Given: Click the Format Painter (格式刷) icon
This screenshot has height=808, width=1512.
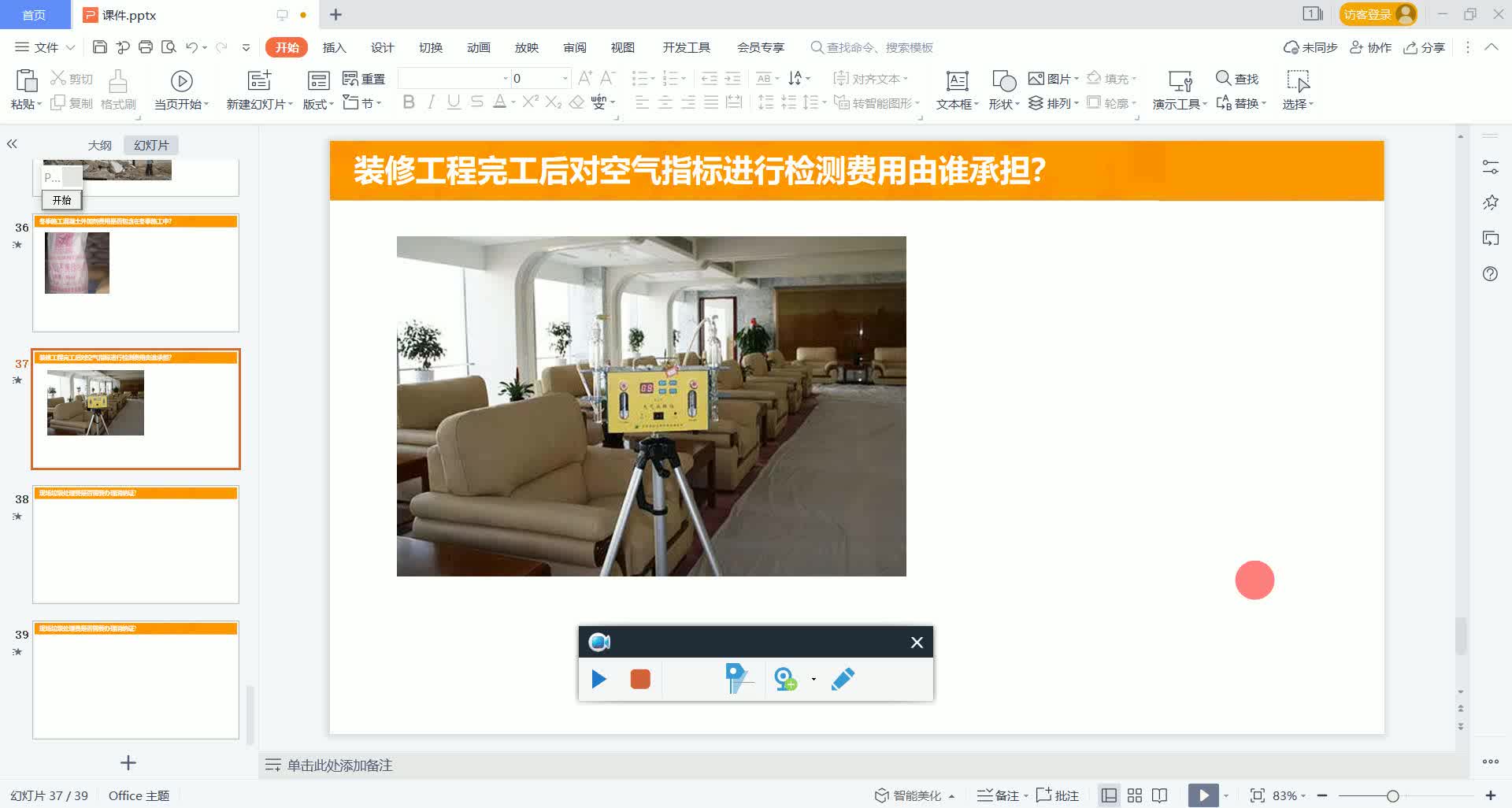Looking at the screenshot, I should pos(118,81).
